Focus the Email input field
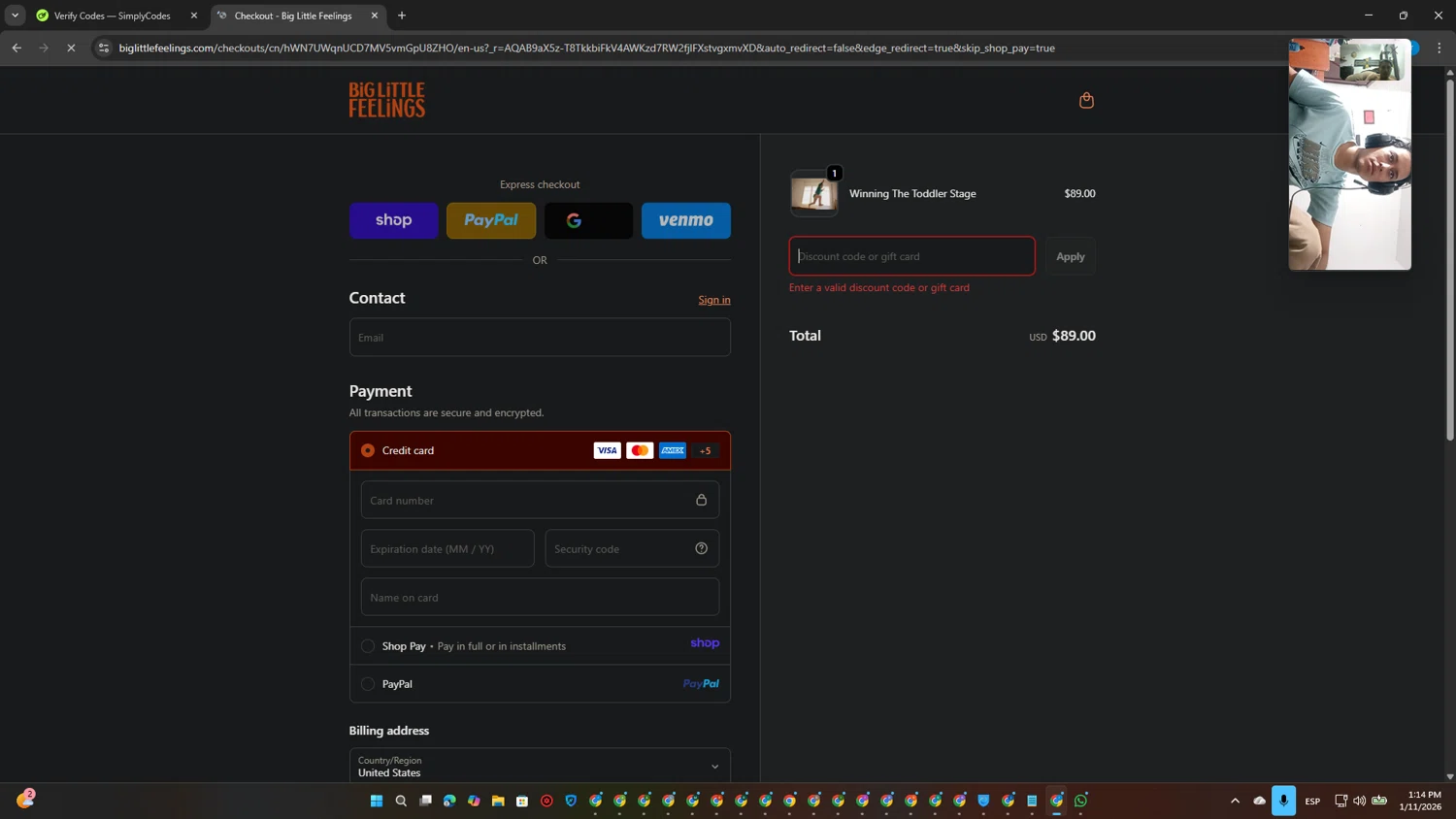1456x819 pixels. point(540,337)
